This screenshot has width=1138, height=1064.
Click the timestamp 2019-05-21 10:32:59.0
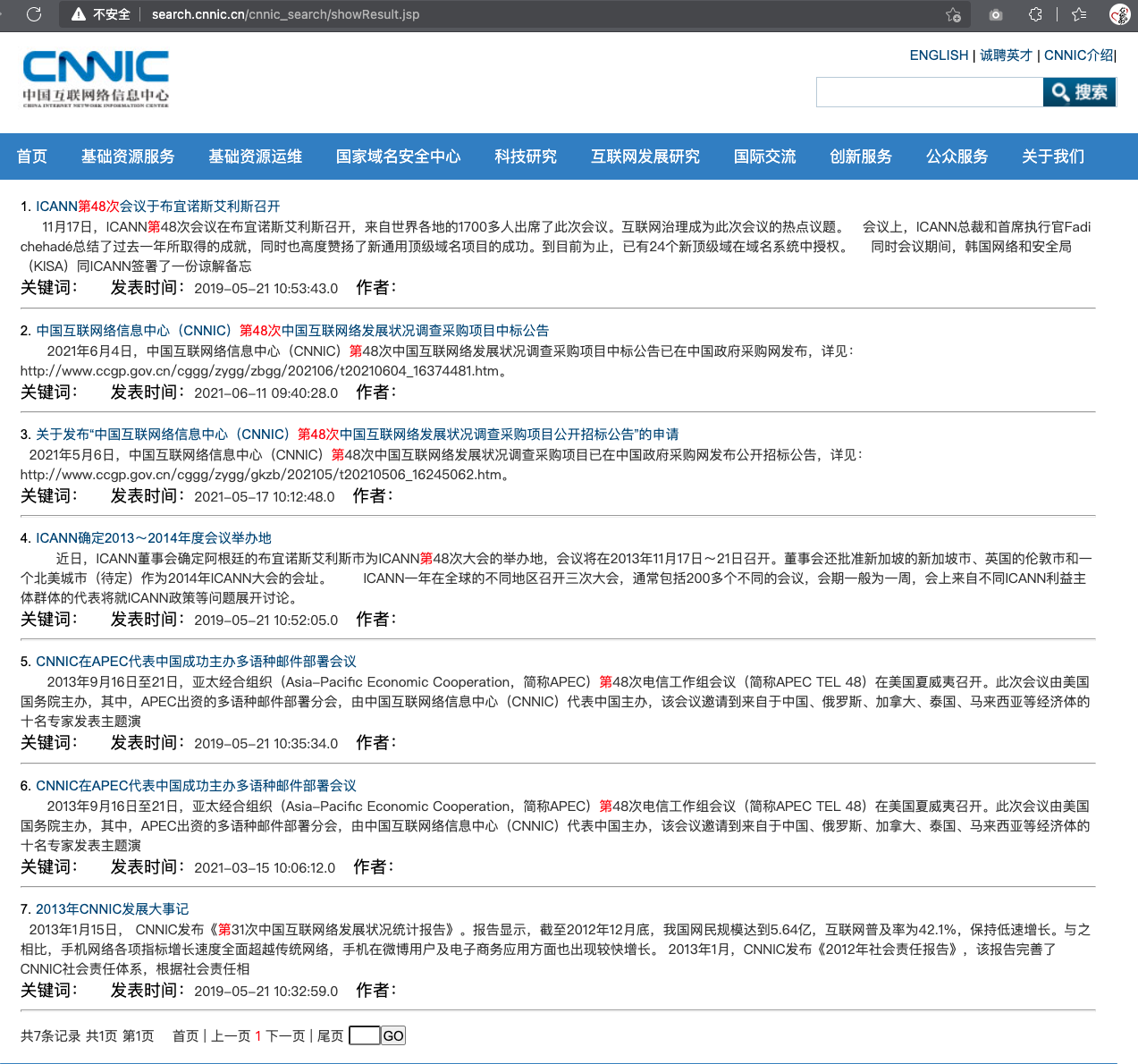[x=266, y=992]
